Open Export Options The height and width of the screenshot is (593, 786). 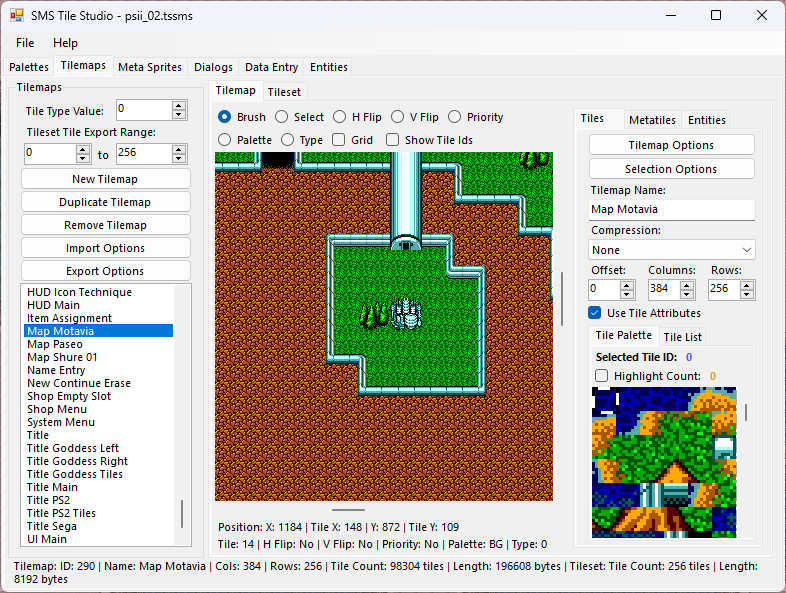pyautogui.click(x=105, y=271)
